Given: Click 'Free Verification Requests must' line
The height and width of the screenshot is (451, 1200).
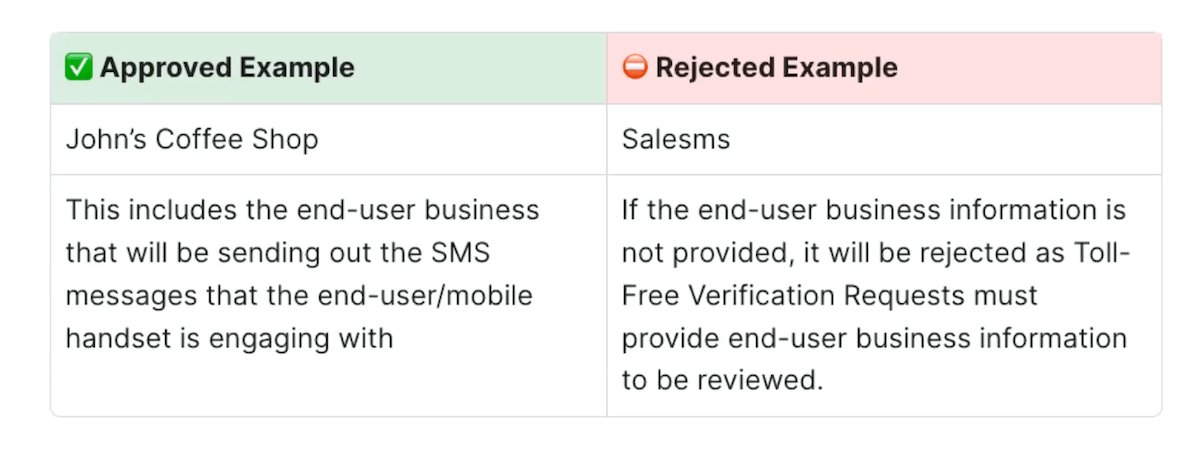Looking at the screenshot, I should click(830, 296).
